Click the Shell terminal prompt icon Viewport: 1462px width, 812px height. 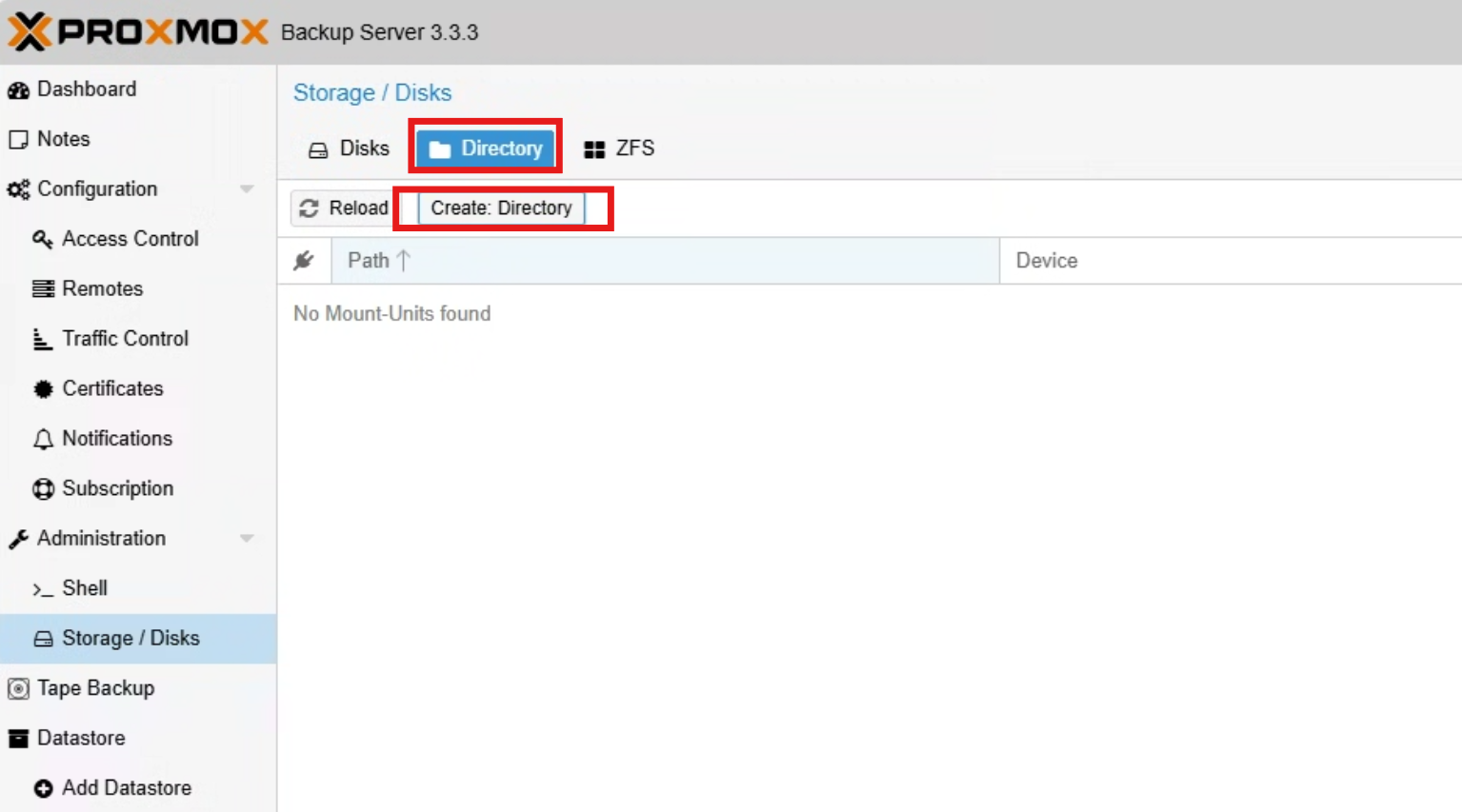pos(43,589)
